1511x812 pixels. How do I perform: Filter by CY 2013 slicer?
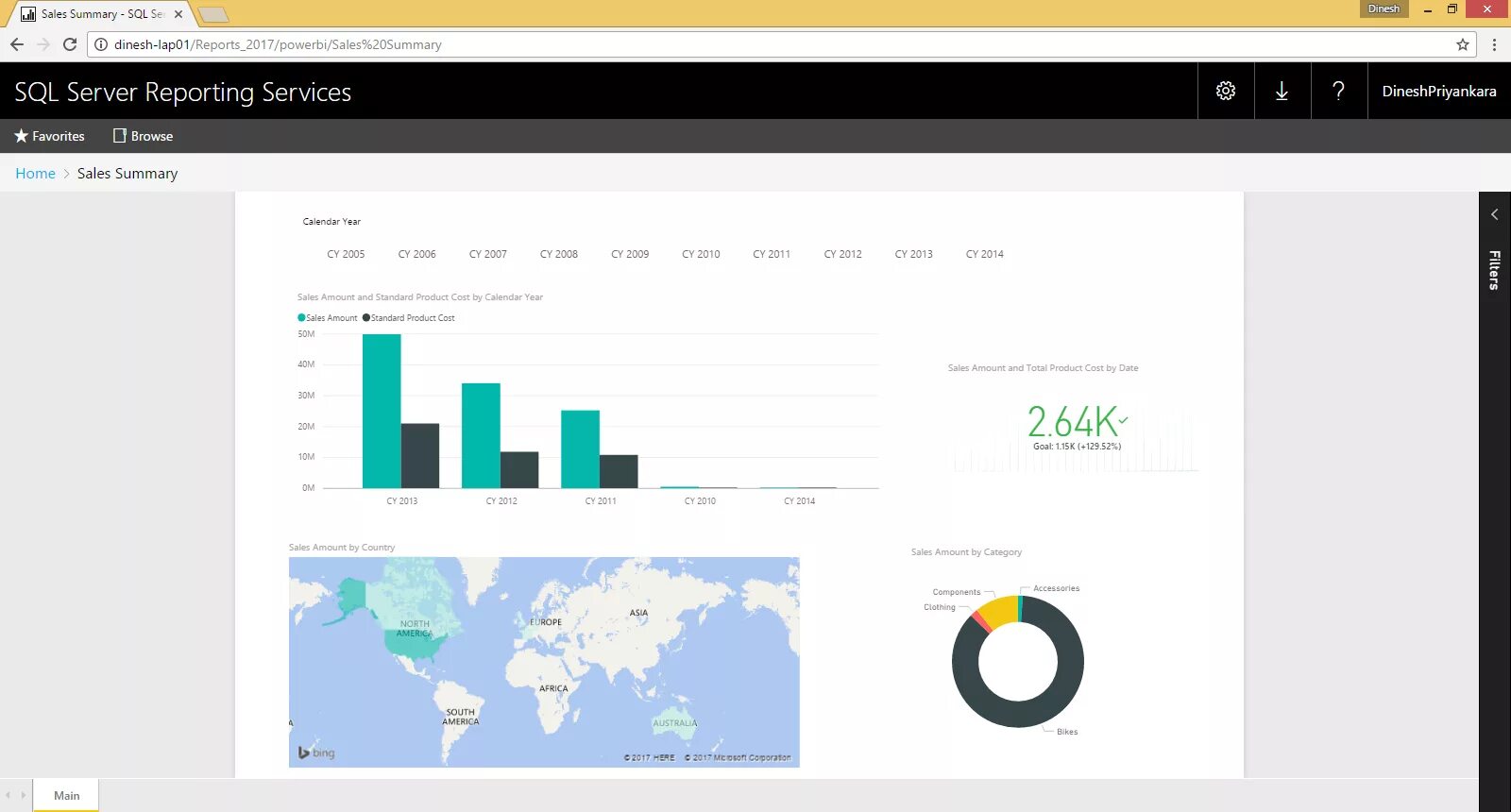click(x=913, y=254)
